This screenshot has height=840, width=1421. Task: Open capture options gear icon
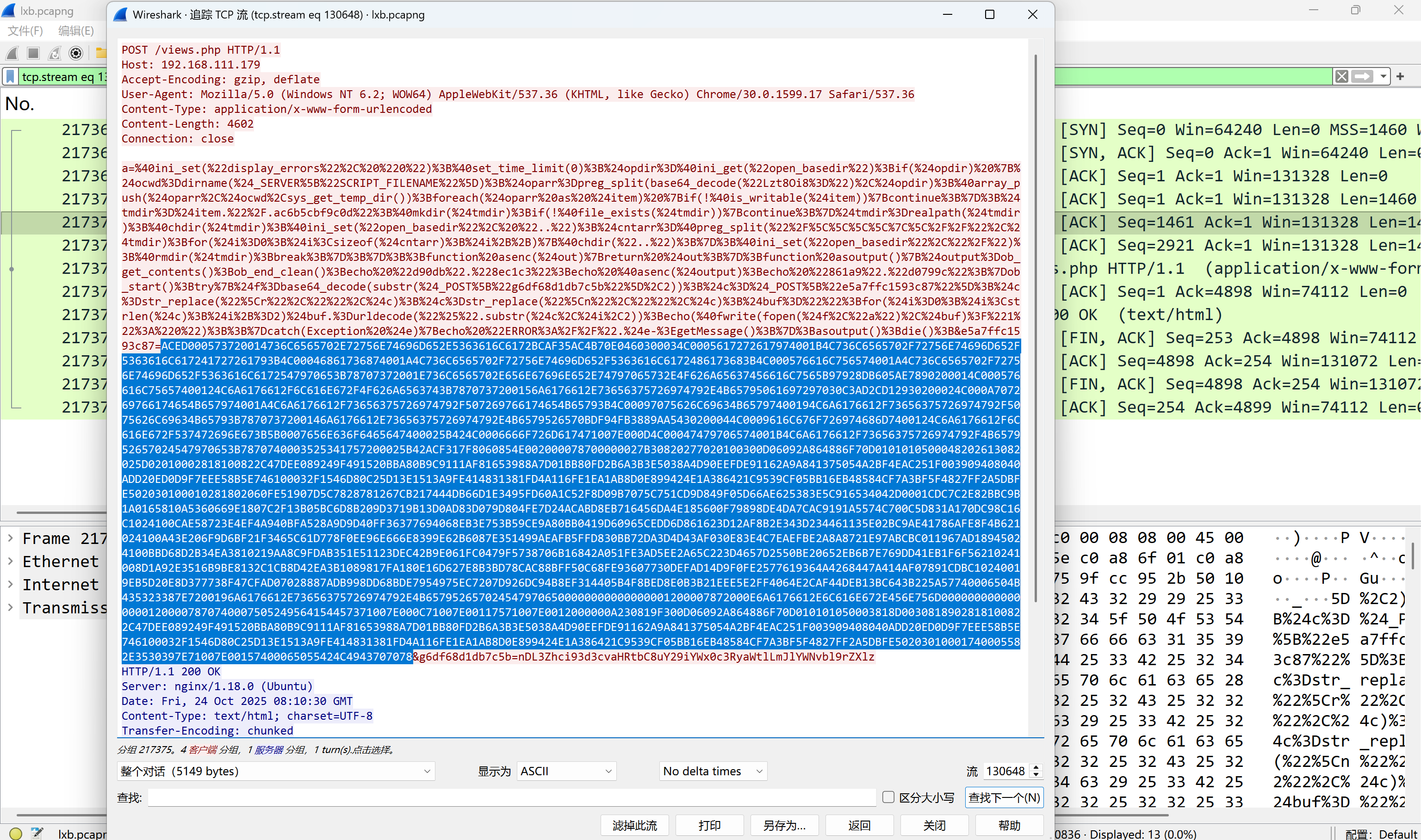[x=76, y=53]
